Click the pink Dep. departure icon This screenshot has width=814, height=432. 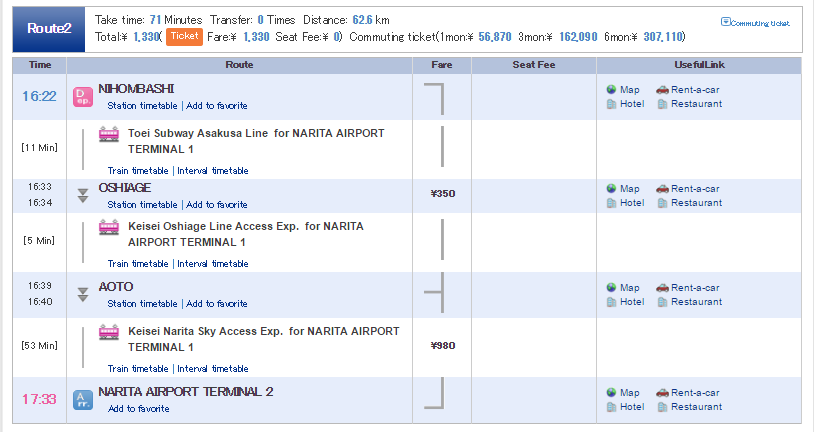coord(83,97)
